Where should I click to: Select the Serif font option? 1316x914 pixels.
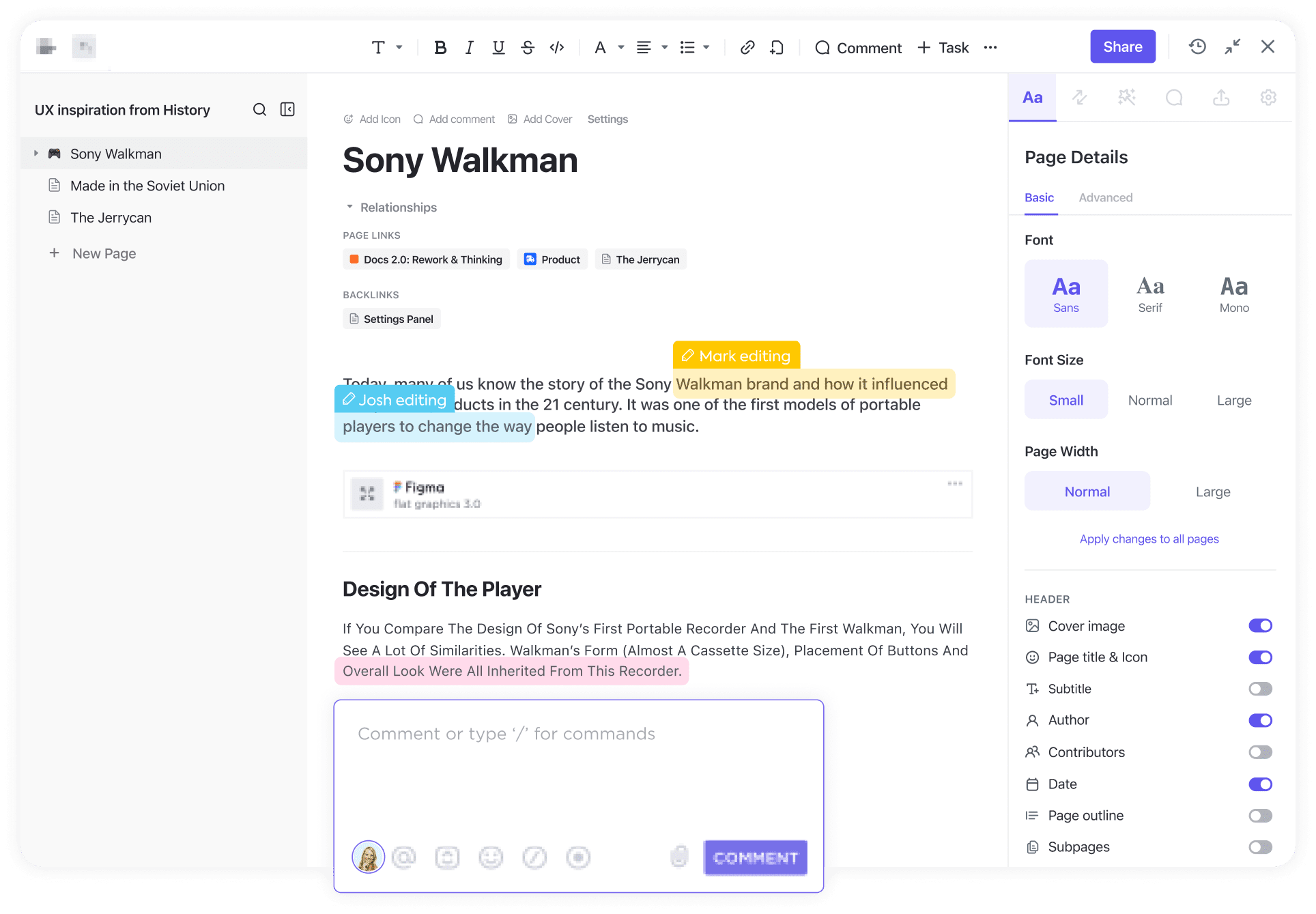[1148, 293]
